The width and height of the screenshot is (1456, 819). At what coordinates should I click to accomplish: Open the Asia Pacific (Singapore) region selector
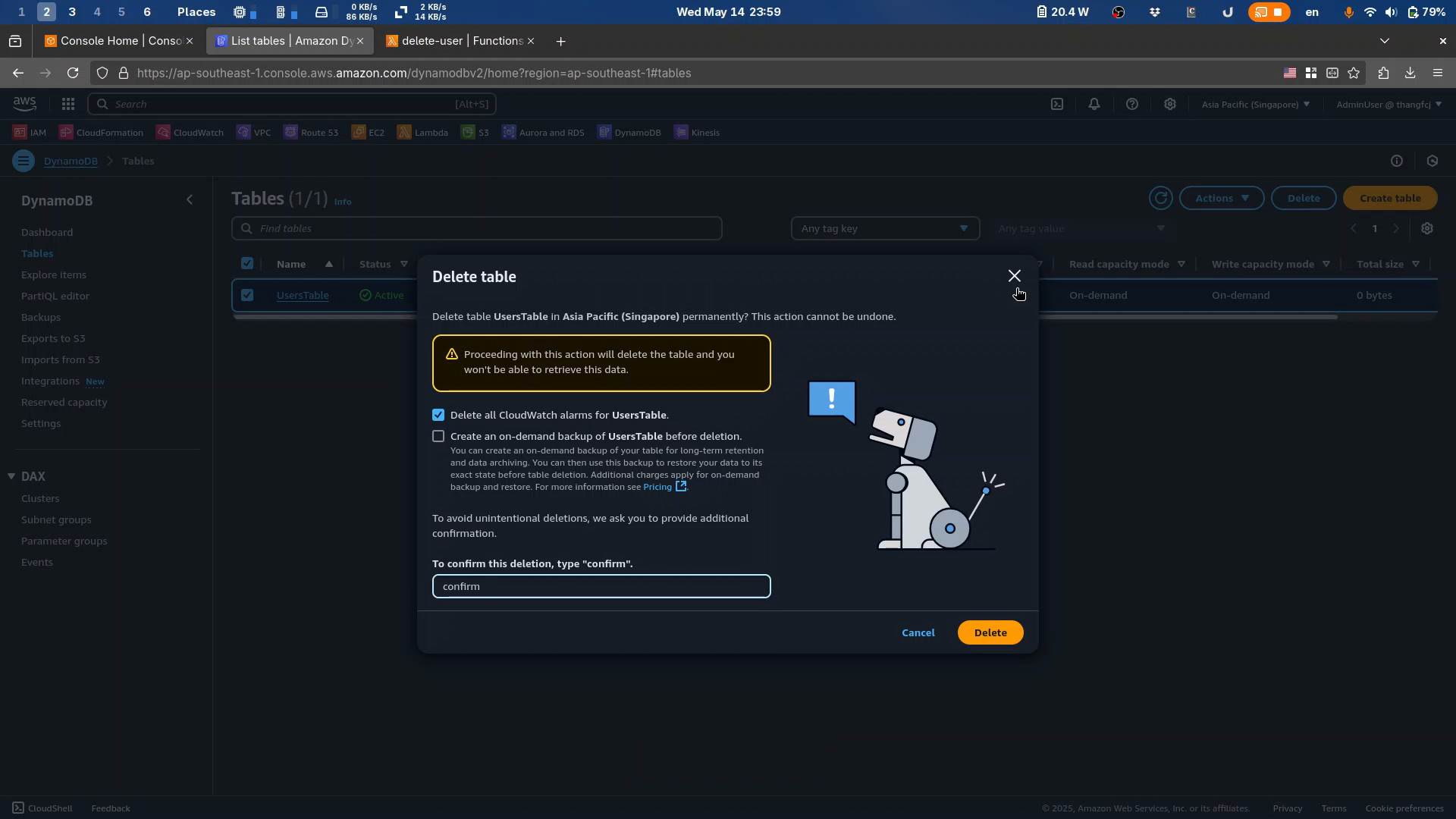click(x=1255, y=104)
